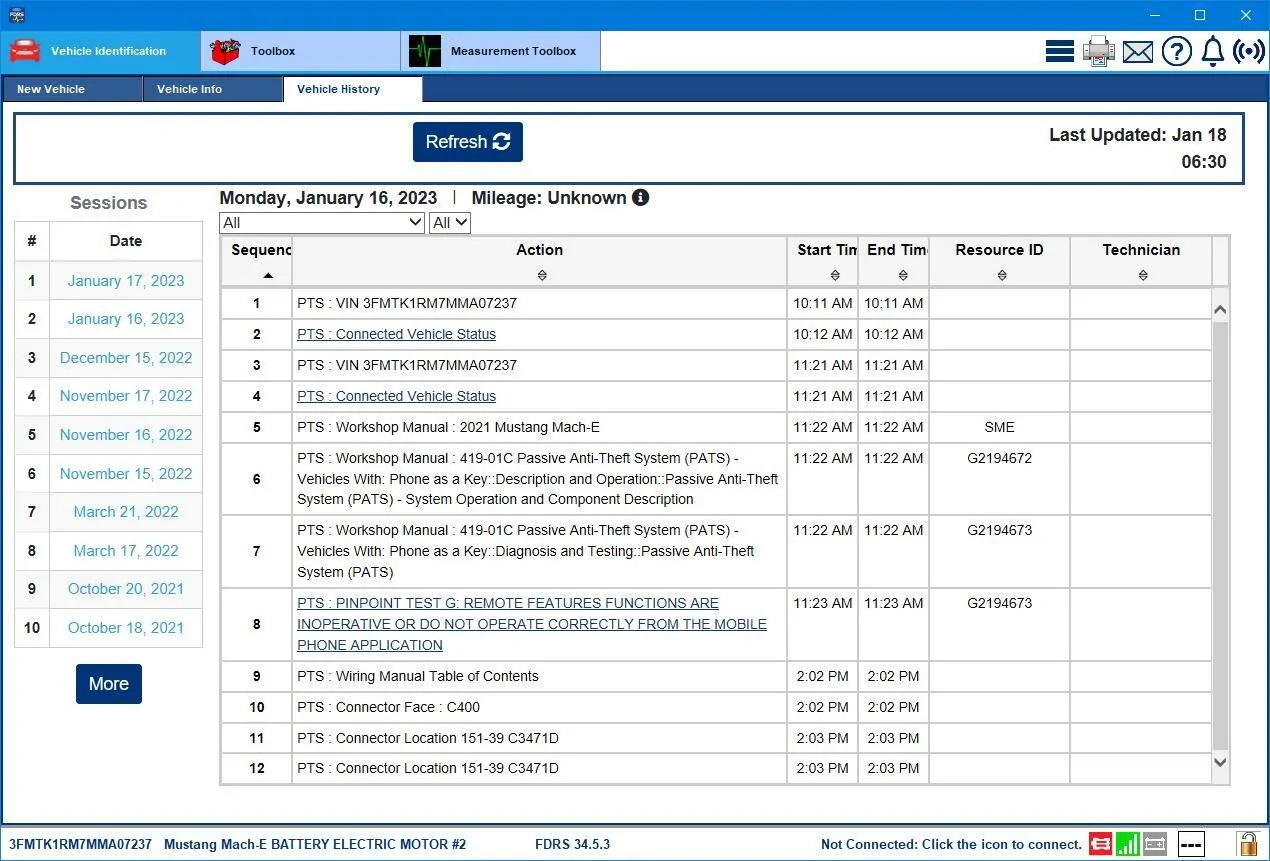Sort by Resource ID column arrows

pyautogui.click(x=1002, y=275)
